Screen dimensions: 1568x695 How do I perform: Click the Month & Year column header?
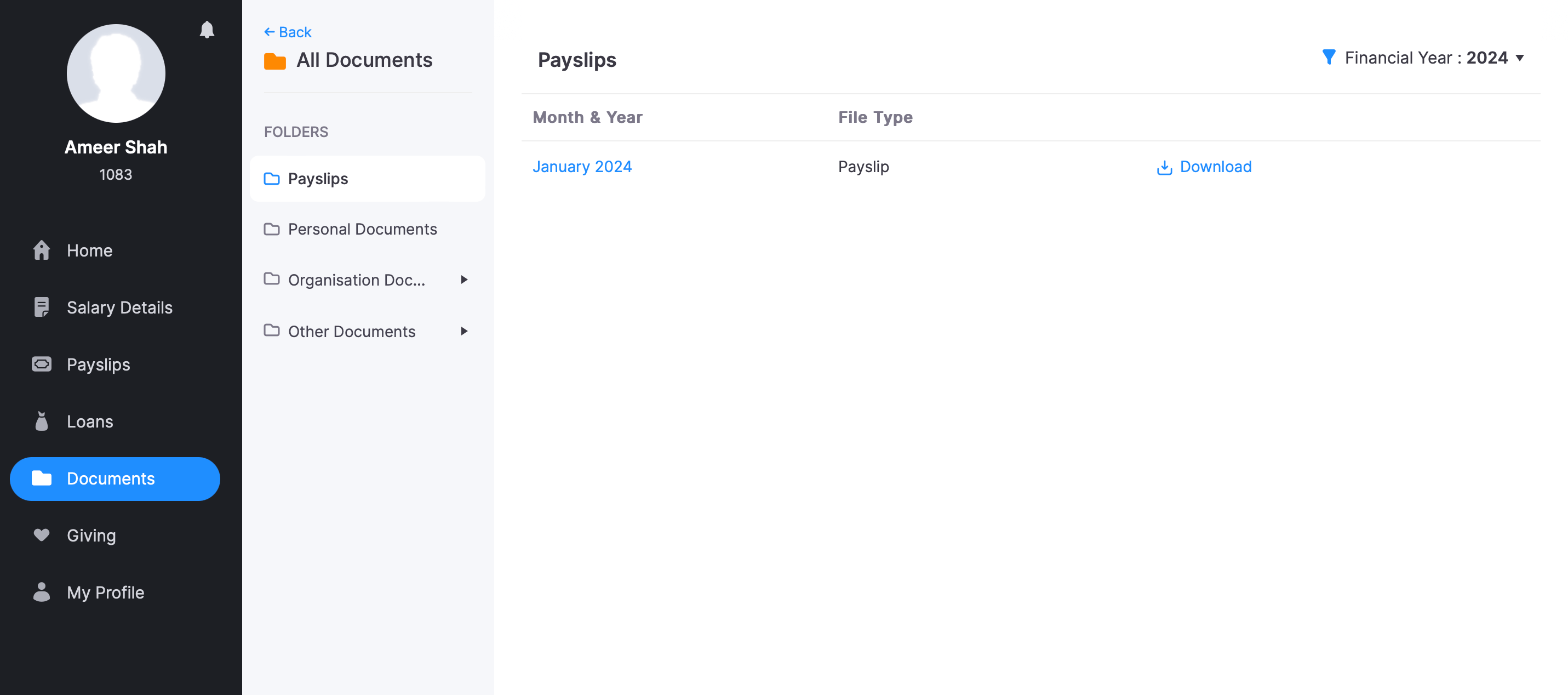point(587,117)
